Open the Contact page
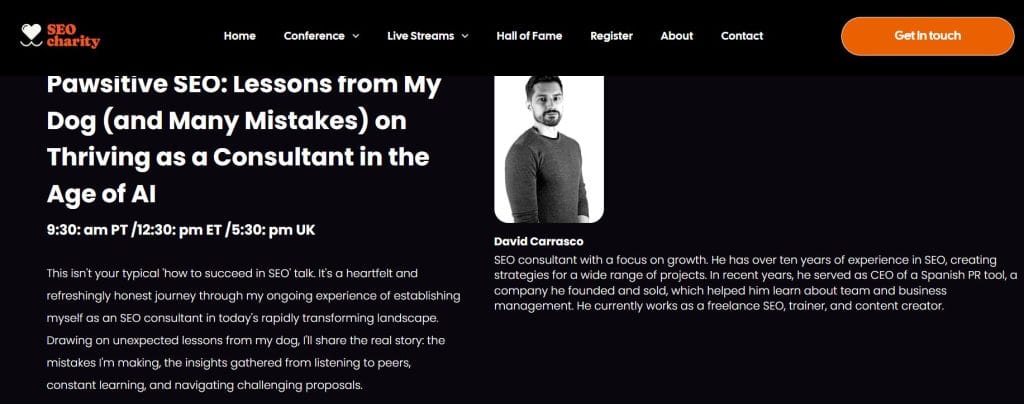 pos(742,36)
